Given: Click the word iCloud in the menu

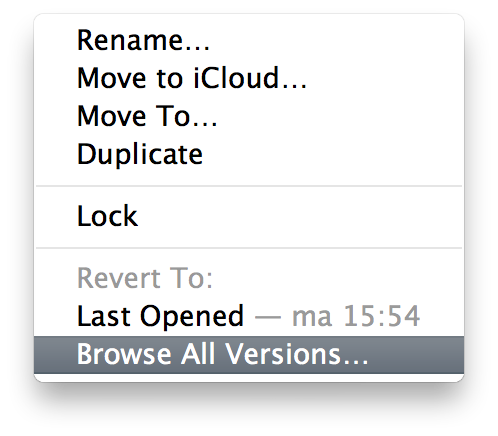Looking at the screenshot, I should click(x=236, y=78).
